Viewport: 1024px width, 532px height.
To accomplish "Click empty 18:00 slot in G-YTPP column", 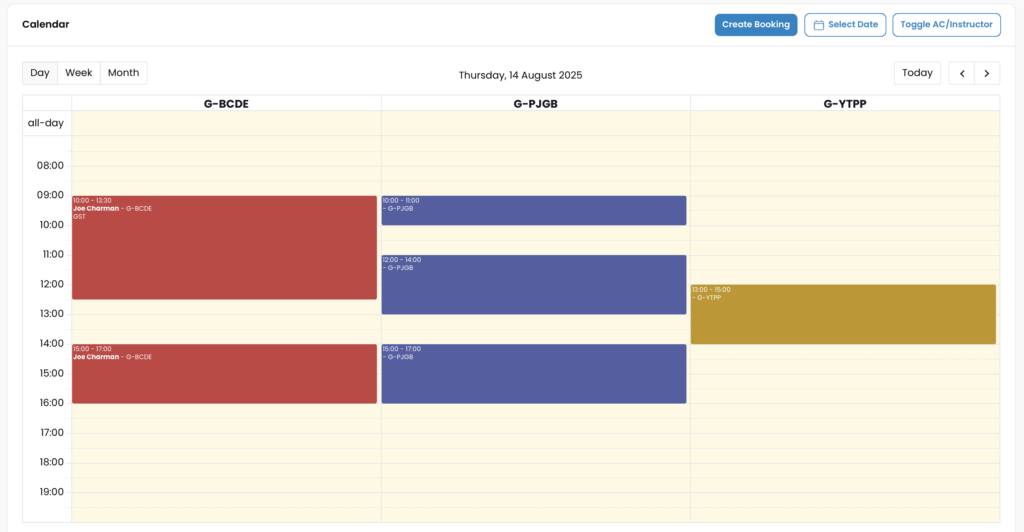I will [x=844, y=470].
